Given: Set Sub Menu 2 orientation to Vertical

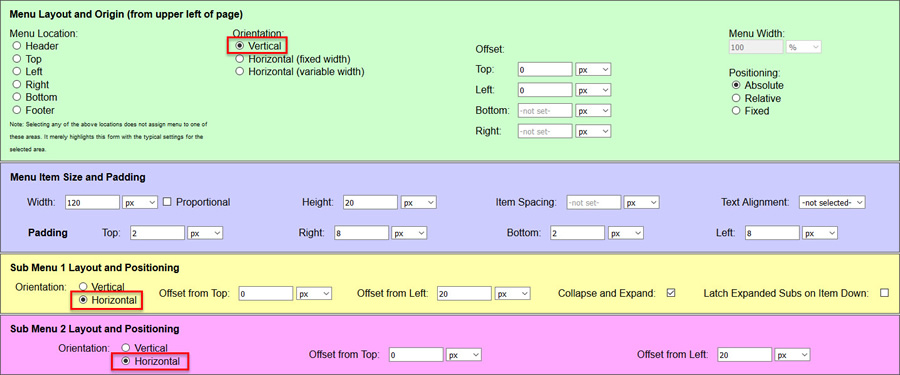Looking at the screenshot, I should (x=126, y=347).
